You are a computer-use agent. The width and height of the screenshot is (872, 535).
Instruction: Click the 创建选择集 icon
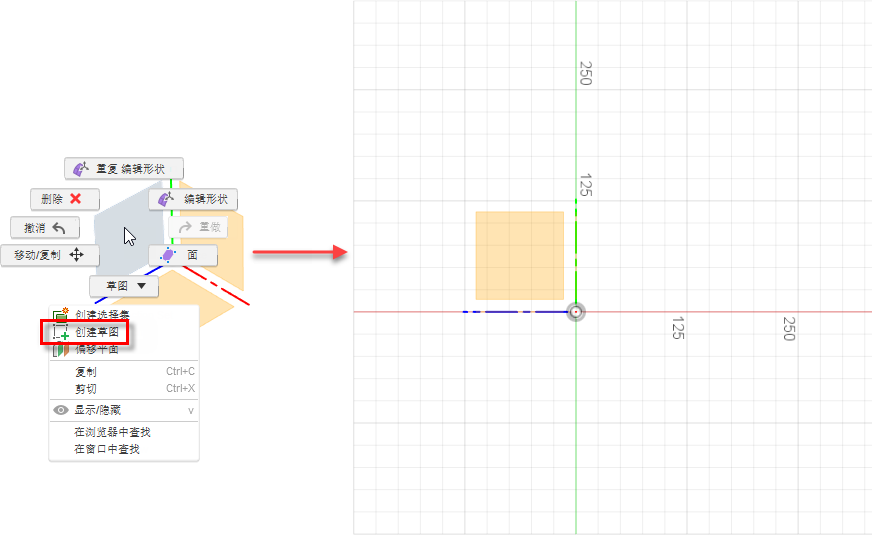(61, 314)
